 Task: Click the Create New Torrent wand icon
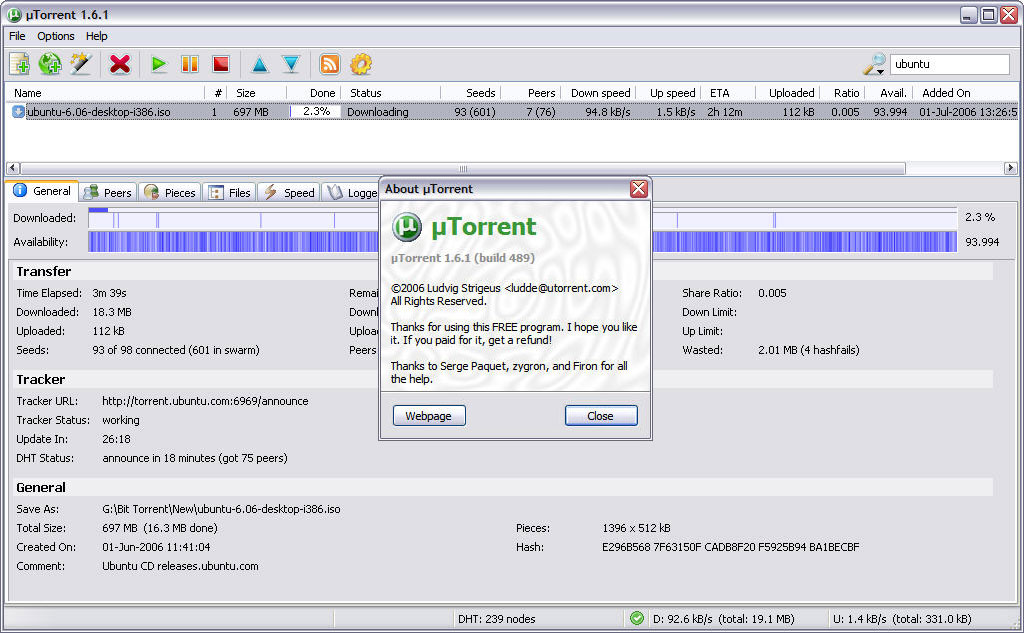81,64
